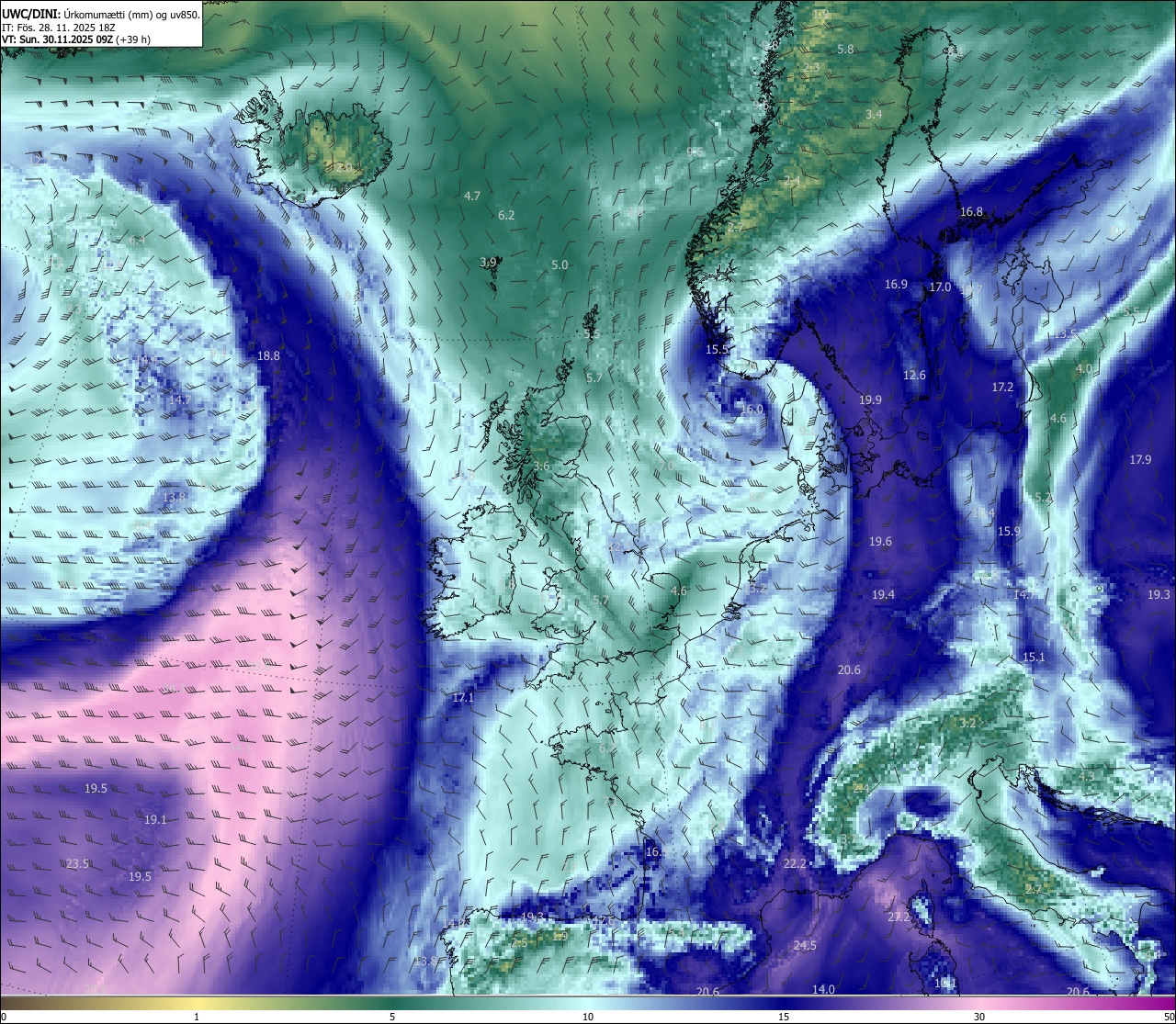Viewport: 1176px width, 1024px height.
Task: Select the IT: Fös. 28. 11. 2025 18Z line
Action: (x=59, y=27)
